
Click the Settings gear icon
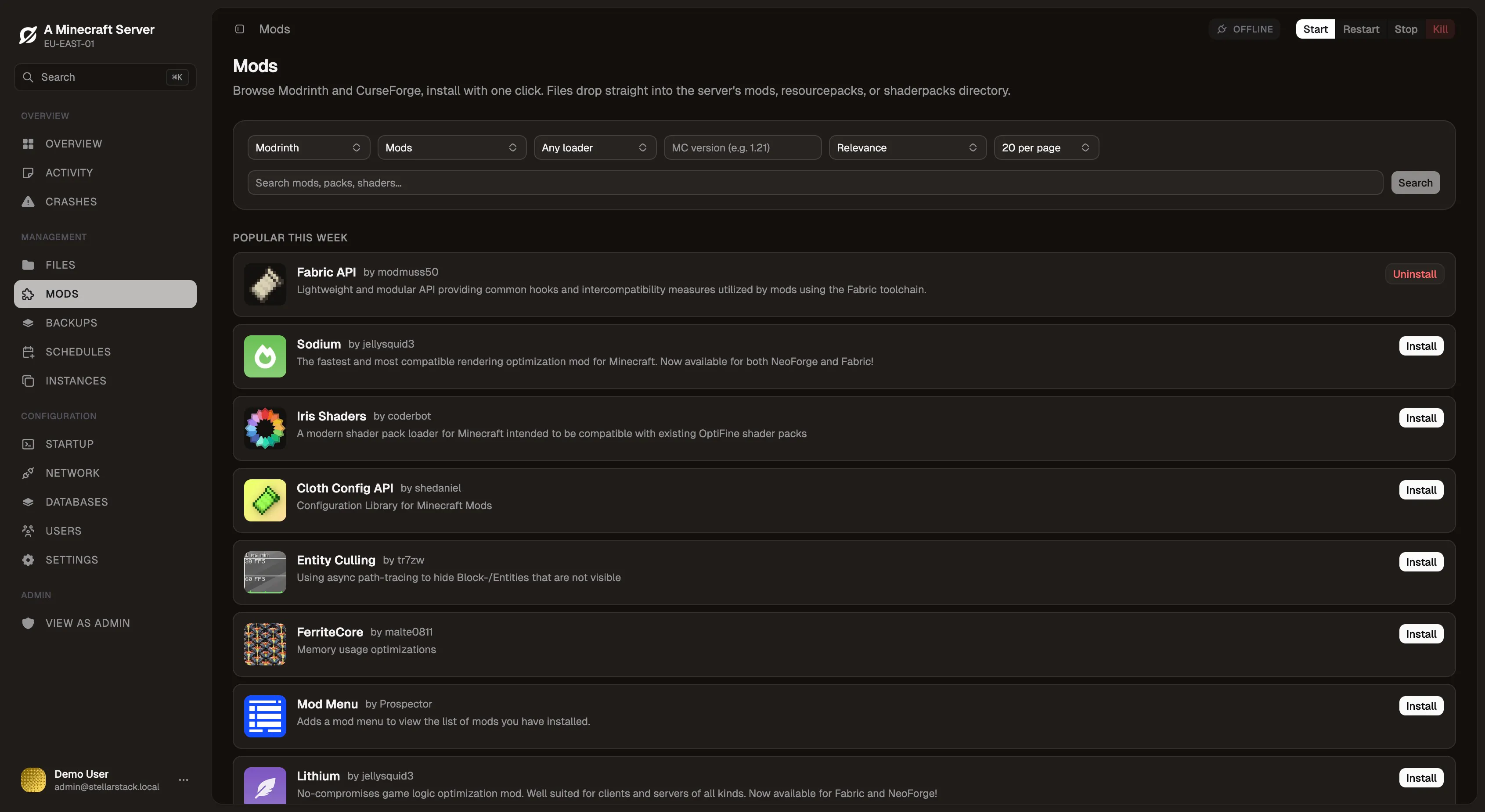pos(28,560)
